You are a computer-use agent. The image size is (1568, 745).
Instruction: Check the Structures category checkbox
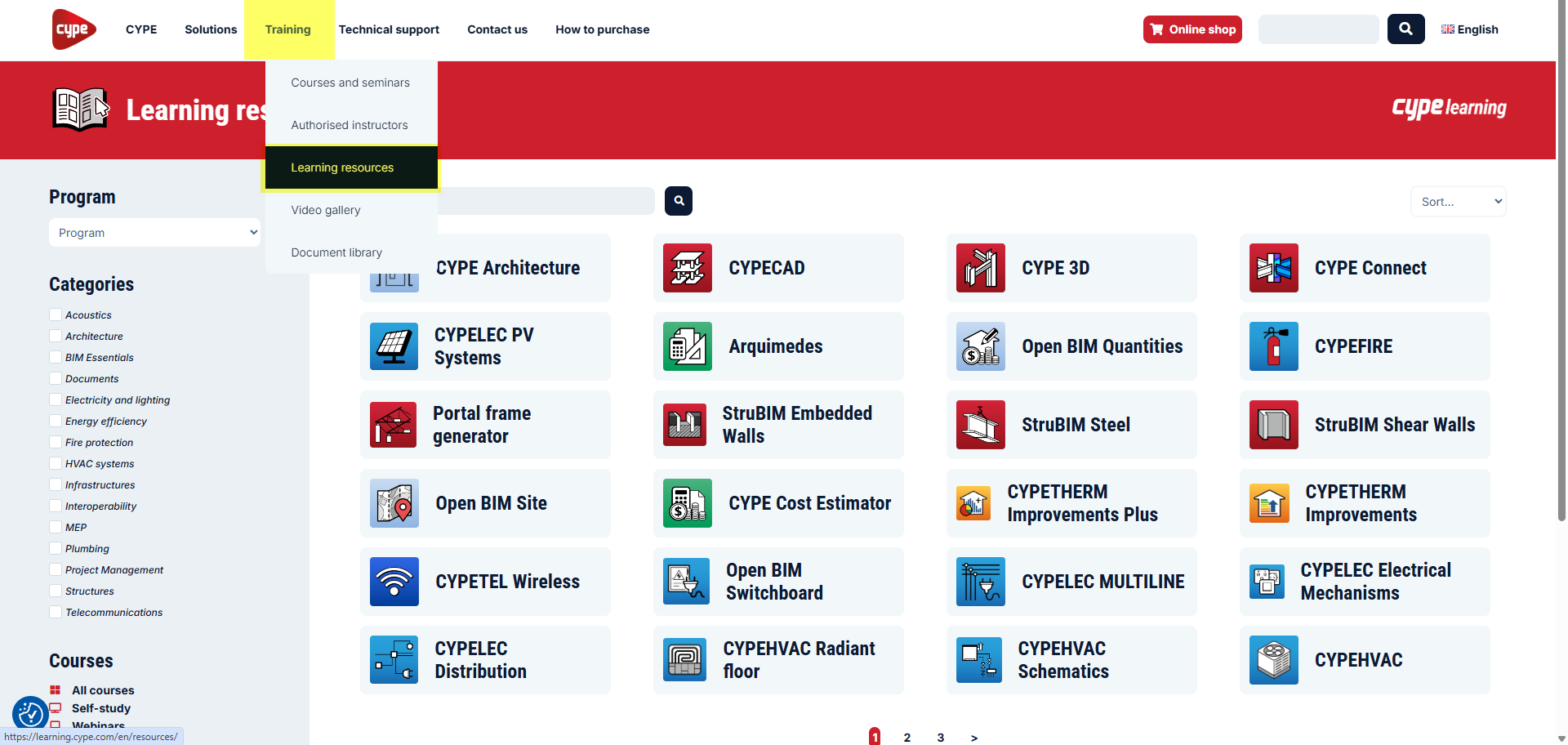[56, 591]
